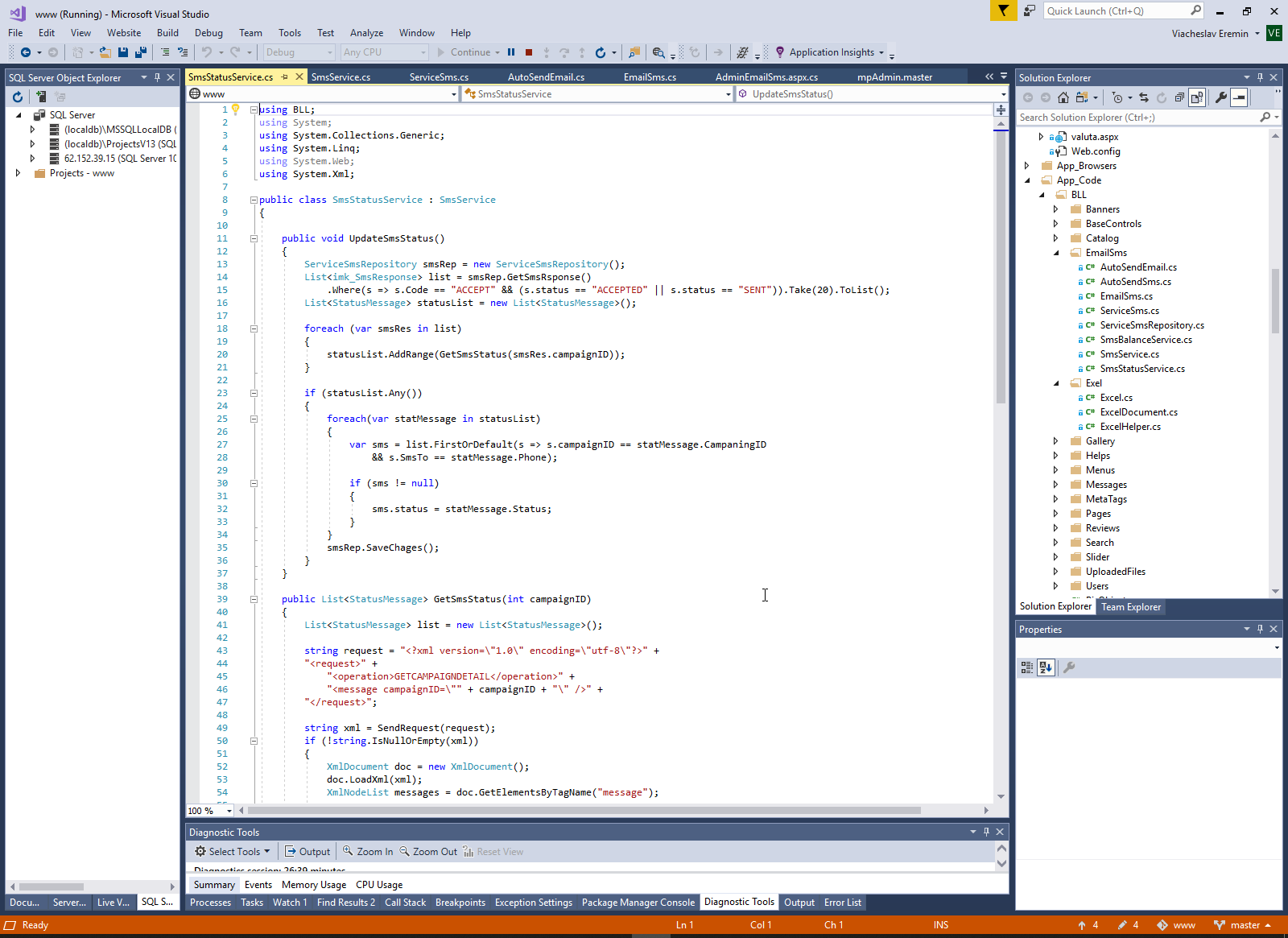
Task: Click the Save All icon in toolbar
Action: [x=141, y=52]
